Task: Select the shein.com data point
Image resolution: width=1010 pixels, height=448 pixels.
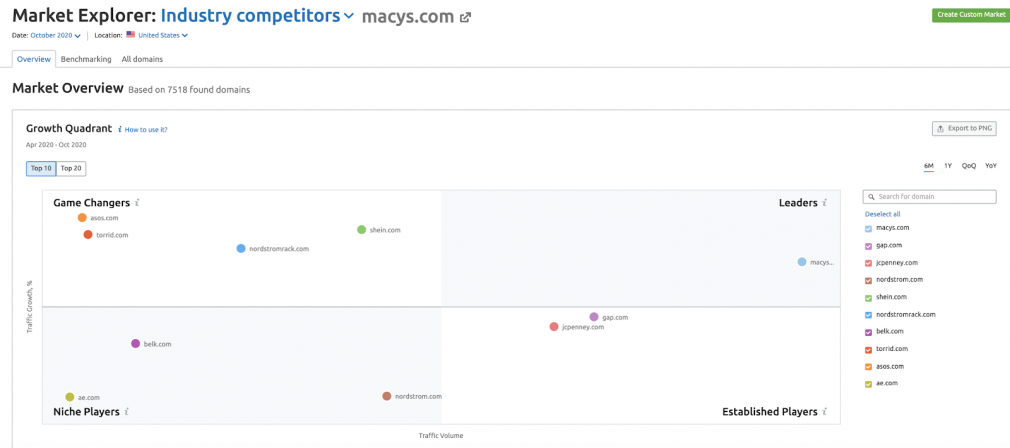Action: click(x=361, y=230)
